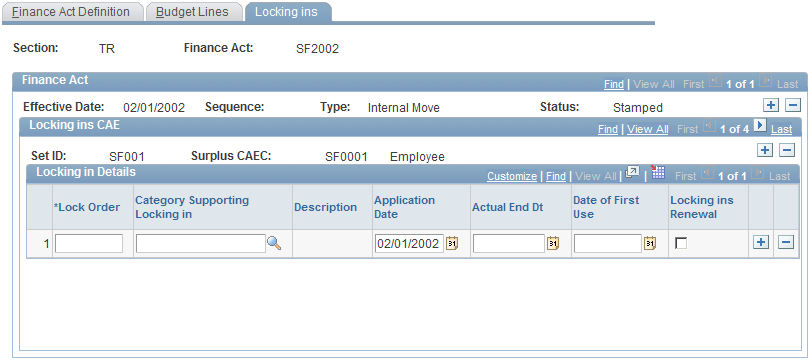Open Category Supporting Locking in lookup magnifier
The height and width of the screenshot is (364, 812).
(274, 243)
